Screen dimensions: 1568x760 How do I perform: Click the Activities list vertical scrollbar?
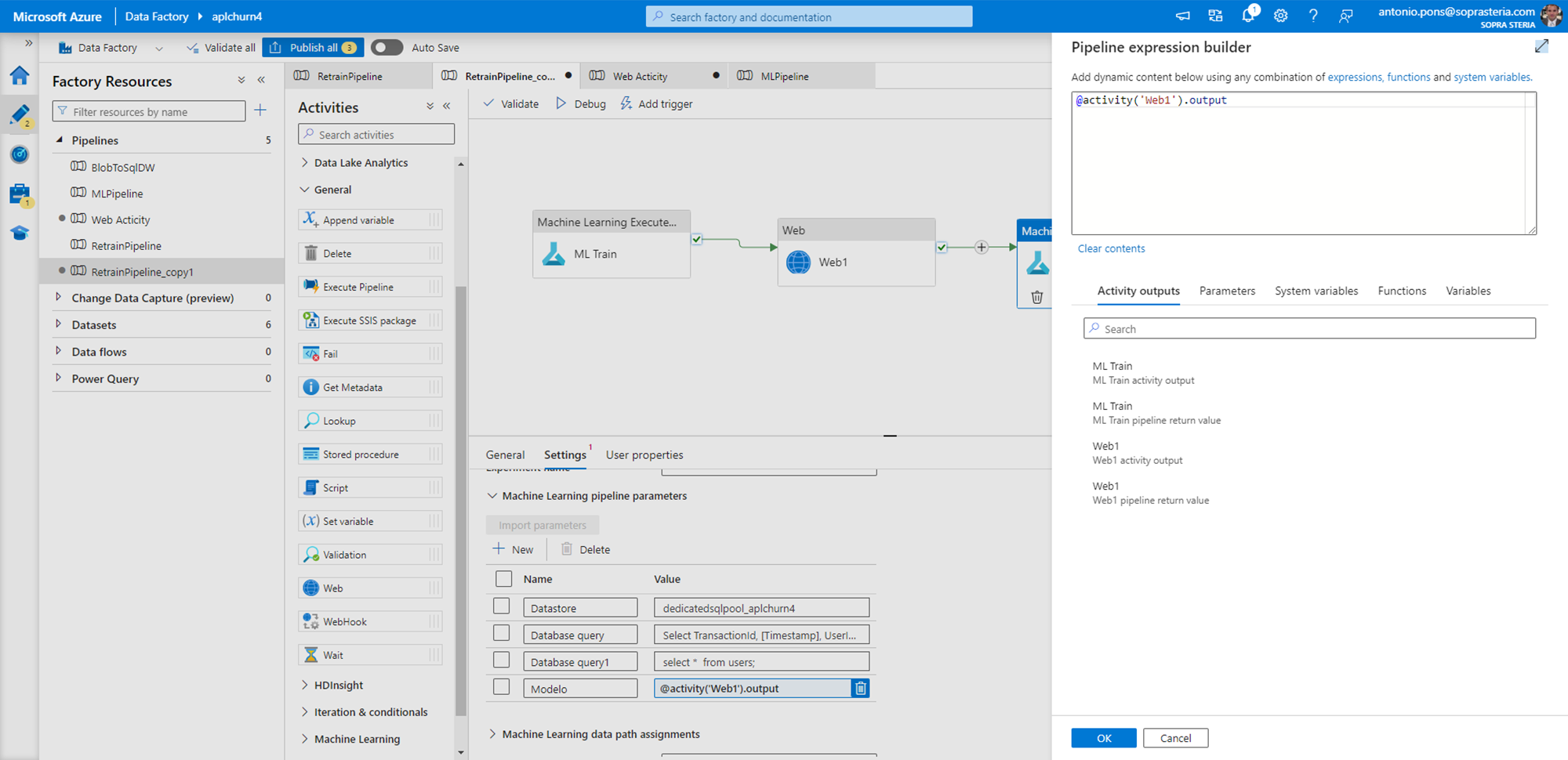coord(461,501)
